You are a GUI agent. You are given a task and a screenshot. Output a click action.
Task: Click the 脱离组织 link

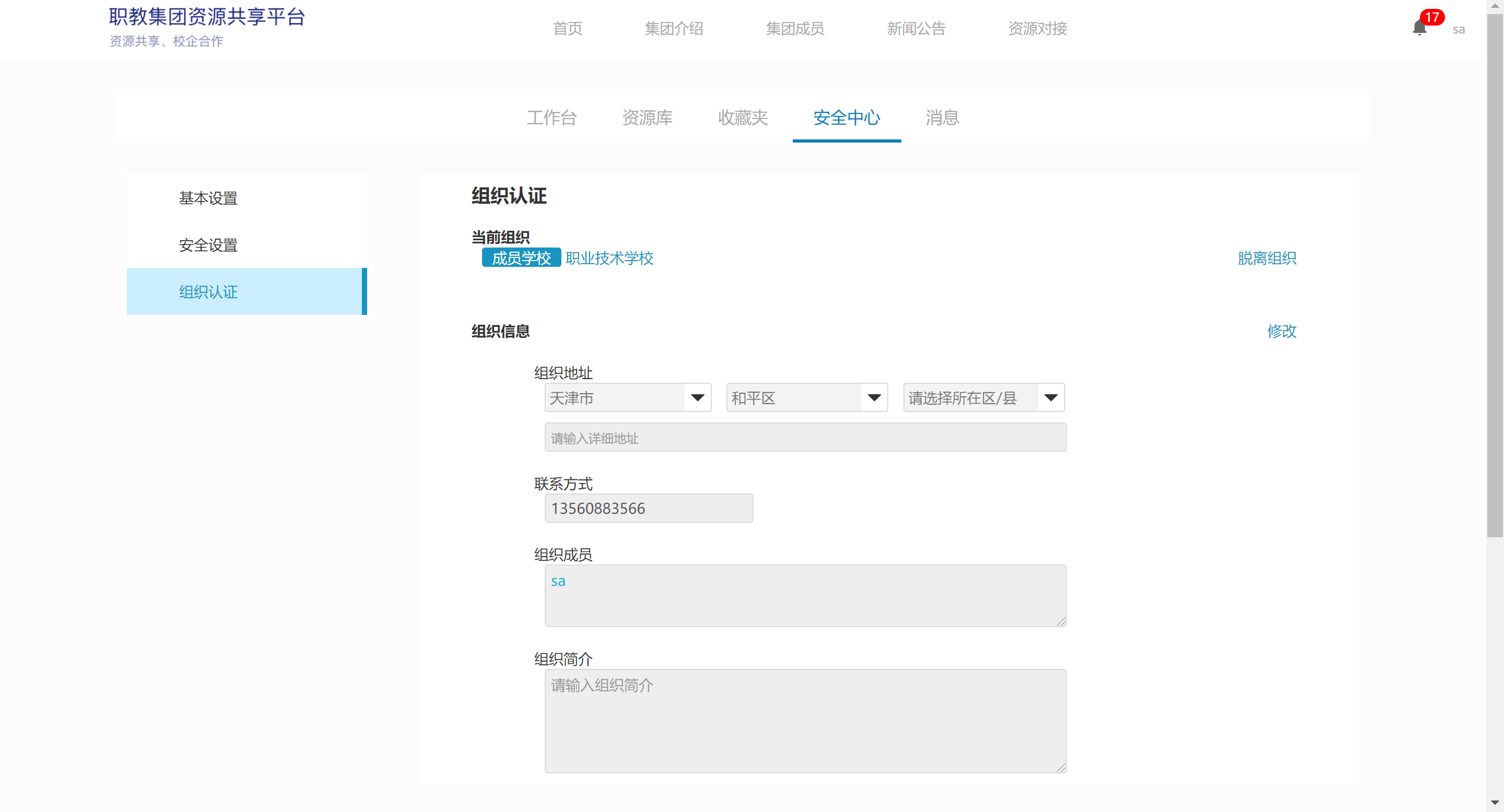(x=1266, y=258)
